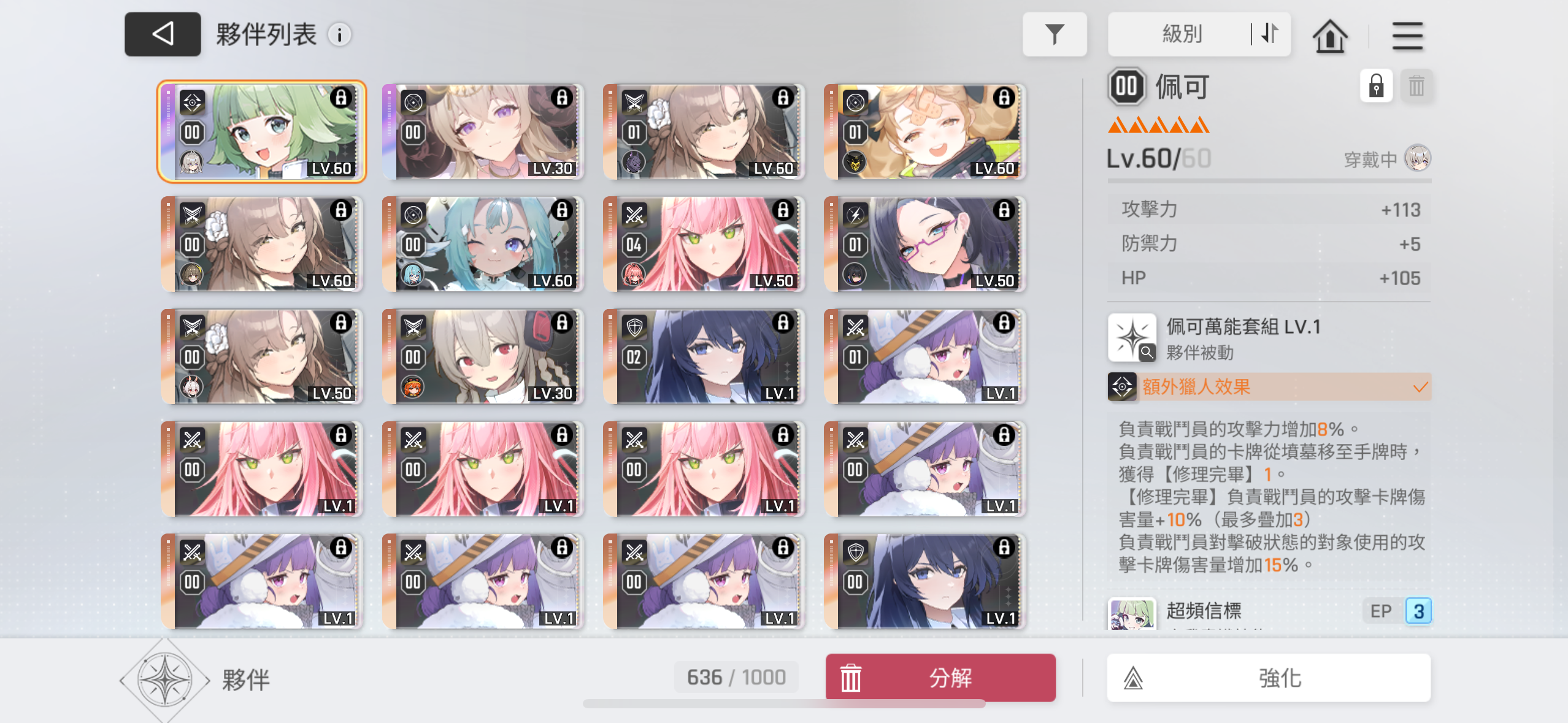Toggle the lock on 佩可 detail panel
The image size is (1568, 723).
[1376, 86]
